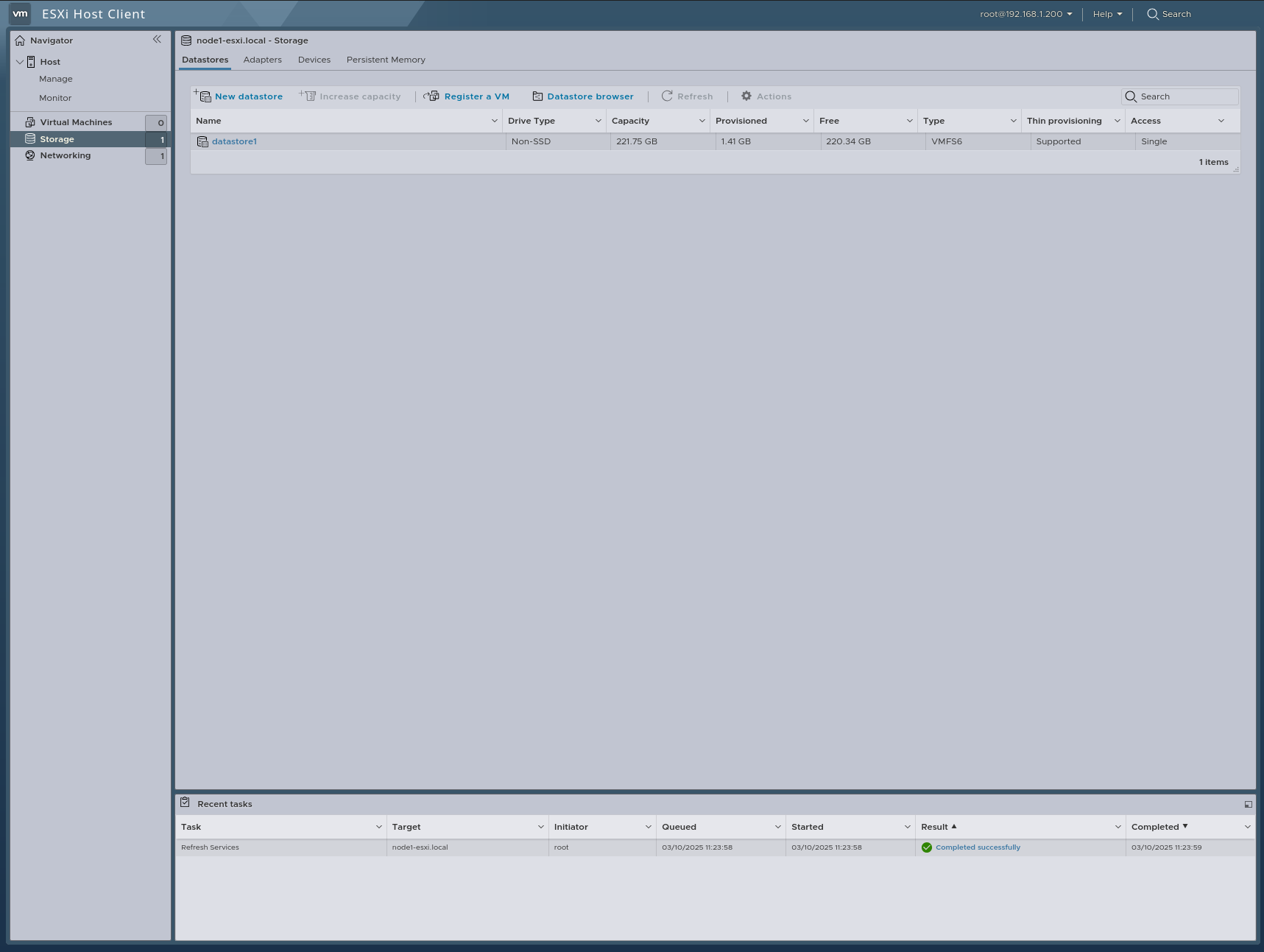Click the Completed successfully task link
1264x952 pixels.
(978, 847)
